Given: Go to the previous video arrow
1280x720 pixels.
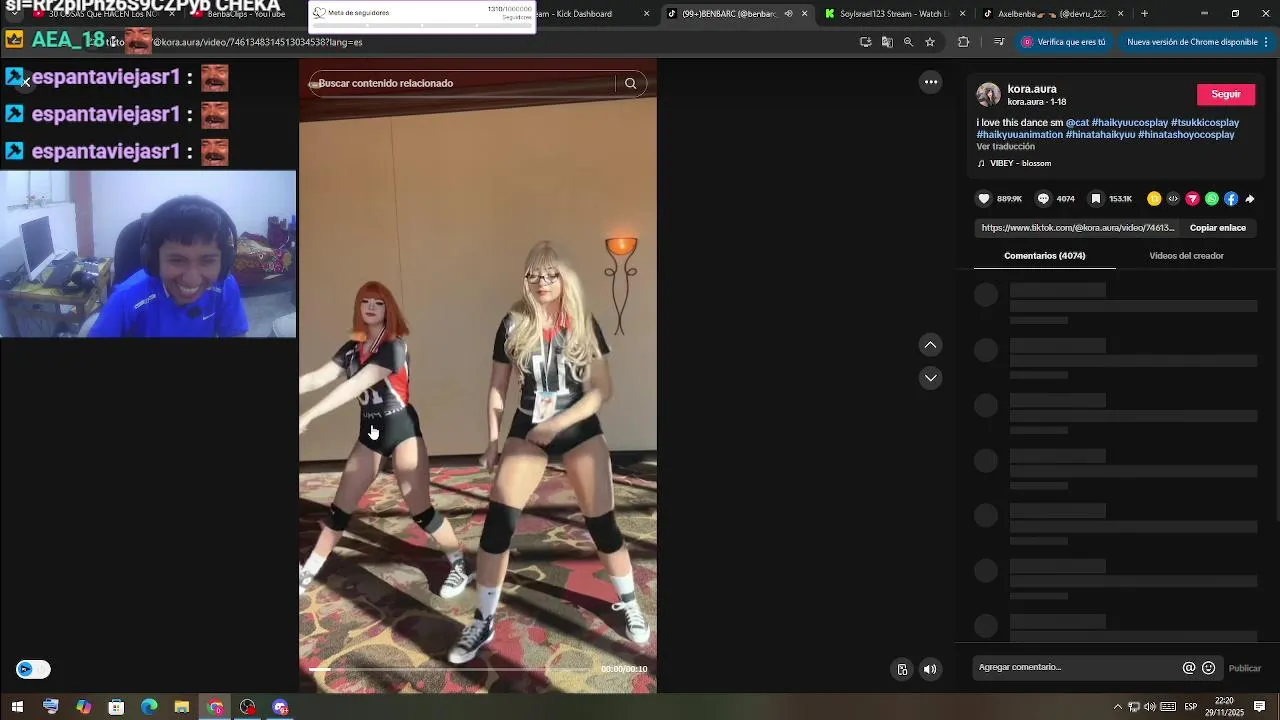Looking at the screenshot, I should [930, 345].
